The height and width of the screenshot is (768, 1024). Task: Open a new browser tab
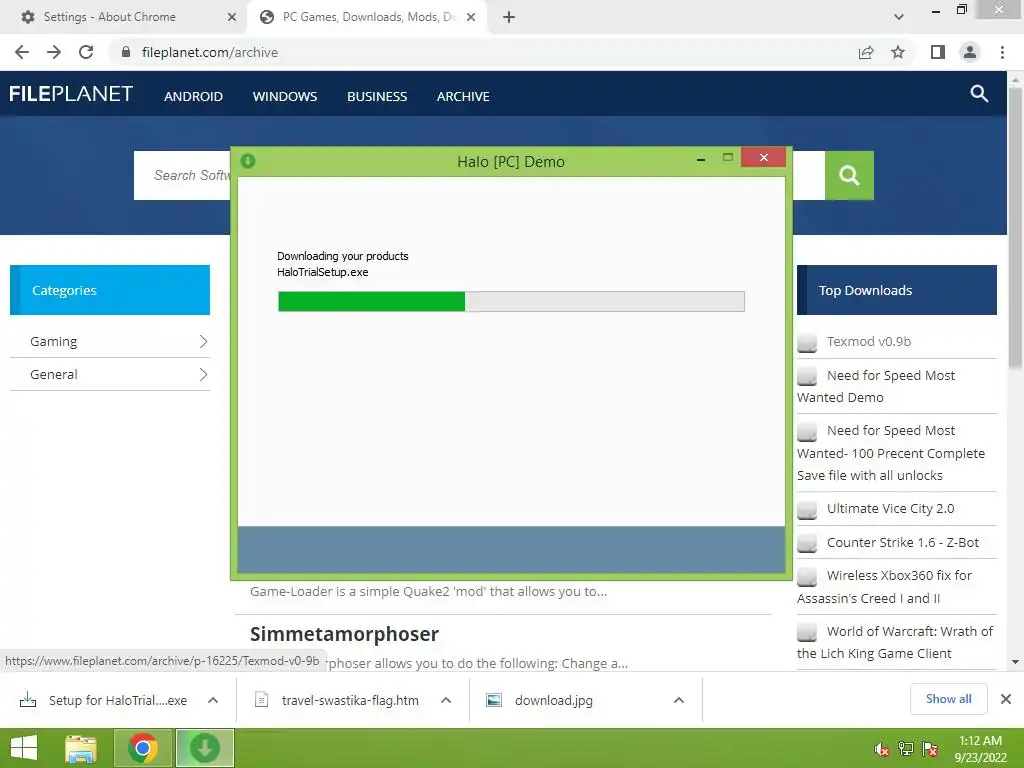point(509,17)
